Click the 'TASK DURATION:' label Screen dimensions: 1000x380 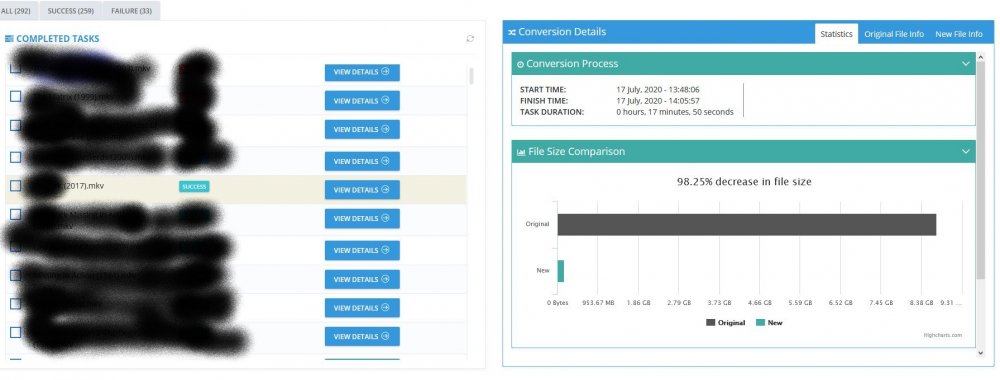click(552, 112)
